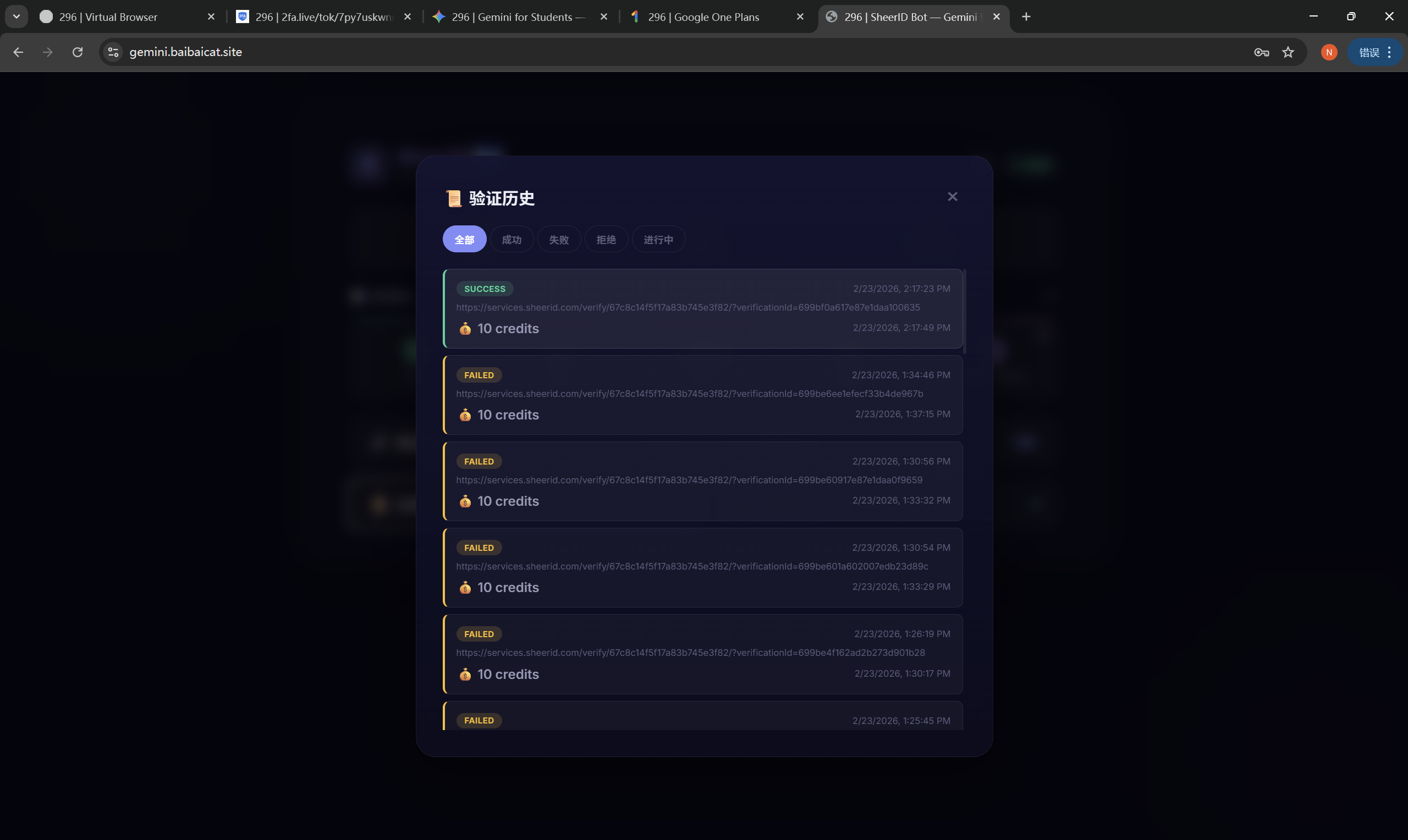
Task: Click the SUCCESS entry SheerID link
Action: (x=687, y=307)
